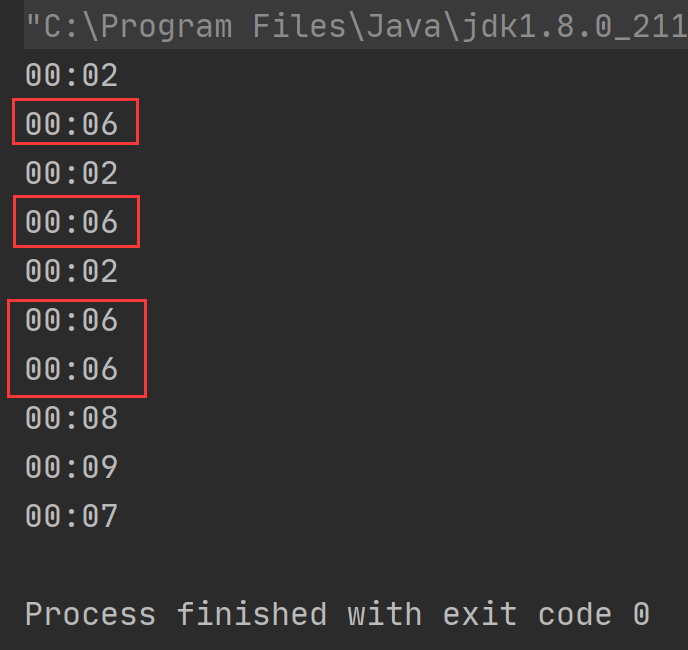Viewport: 688px width, 650px height.
Task: Click the "C:\Program Files\Java" command line
Action: click(356, 25)
